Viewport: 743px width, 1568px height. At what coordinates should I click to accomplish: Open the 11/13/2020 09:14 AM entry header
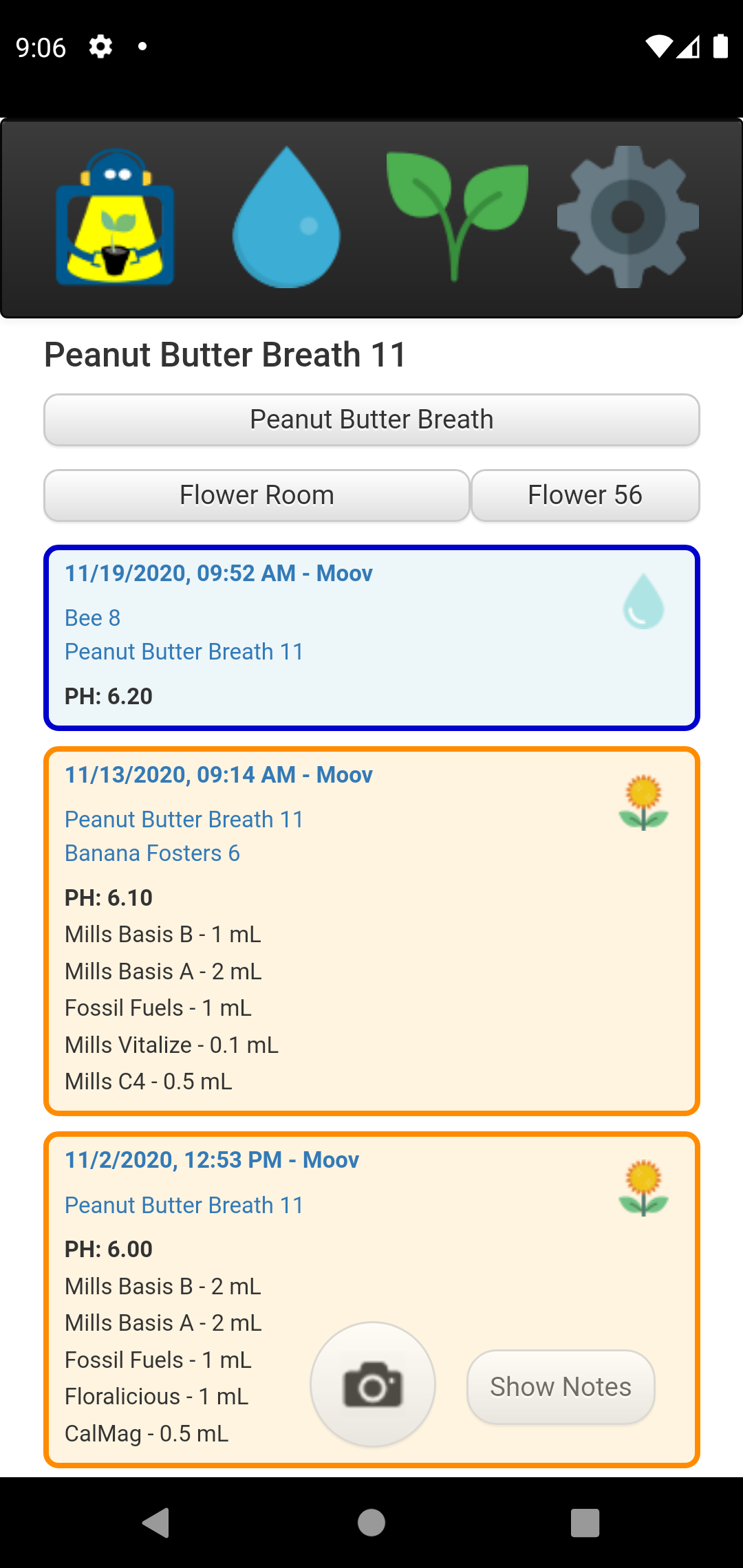[219, 774]
